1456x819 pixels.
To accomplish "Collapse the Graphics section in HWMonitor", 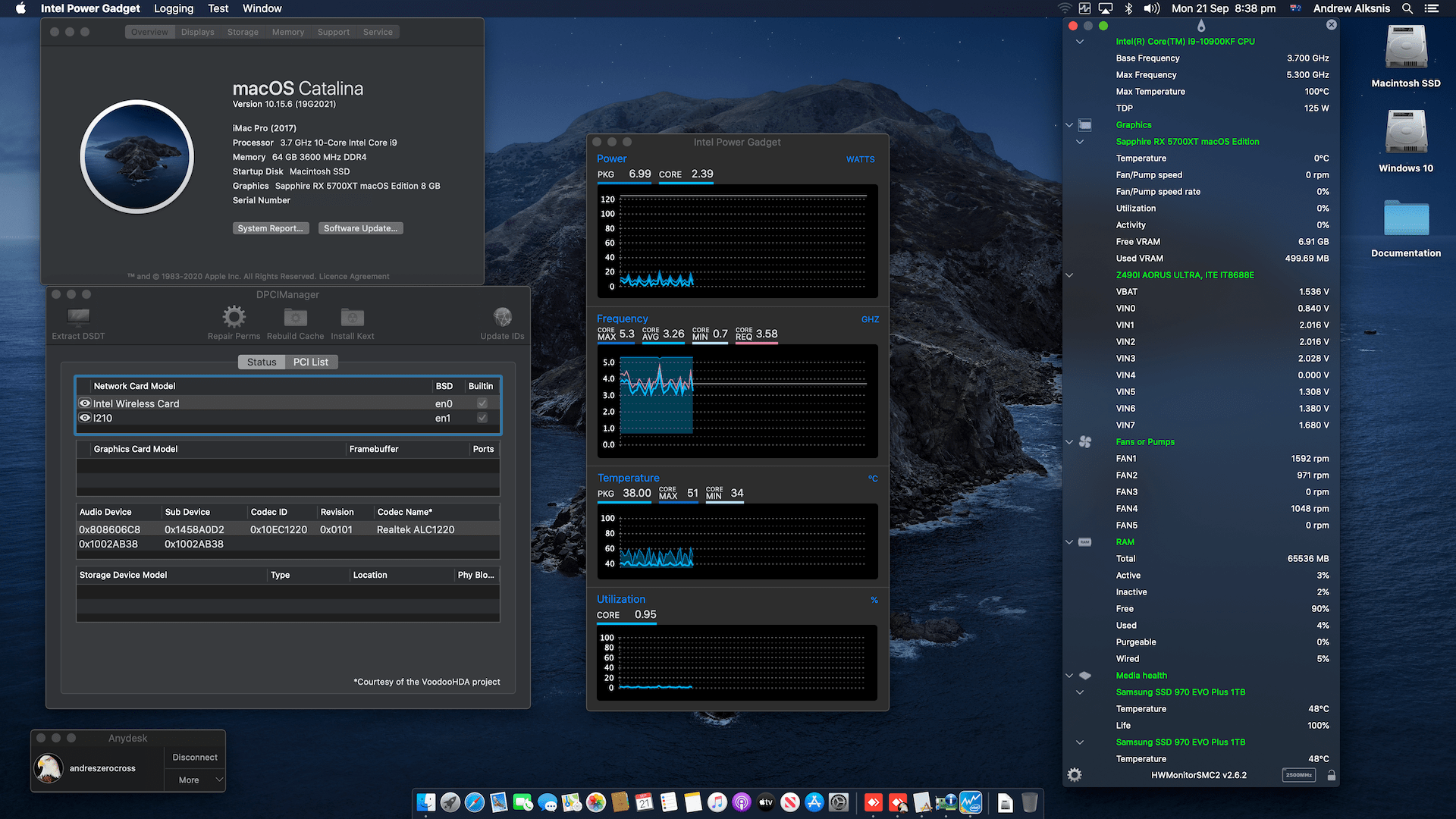I will 1069,125.
